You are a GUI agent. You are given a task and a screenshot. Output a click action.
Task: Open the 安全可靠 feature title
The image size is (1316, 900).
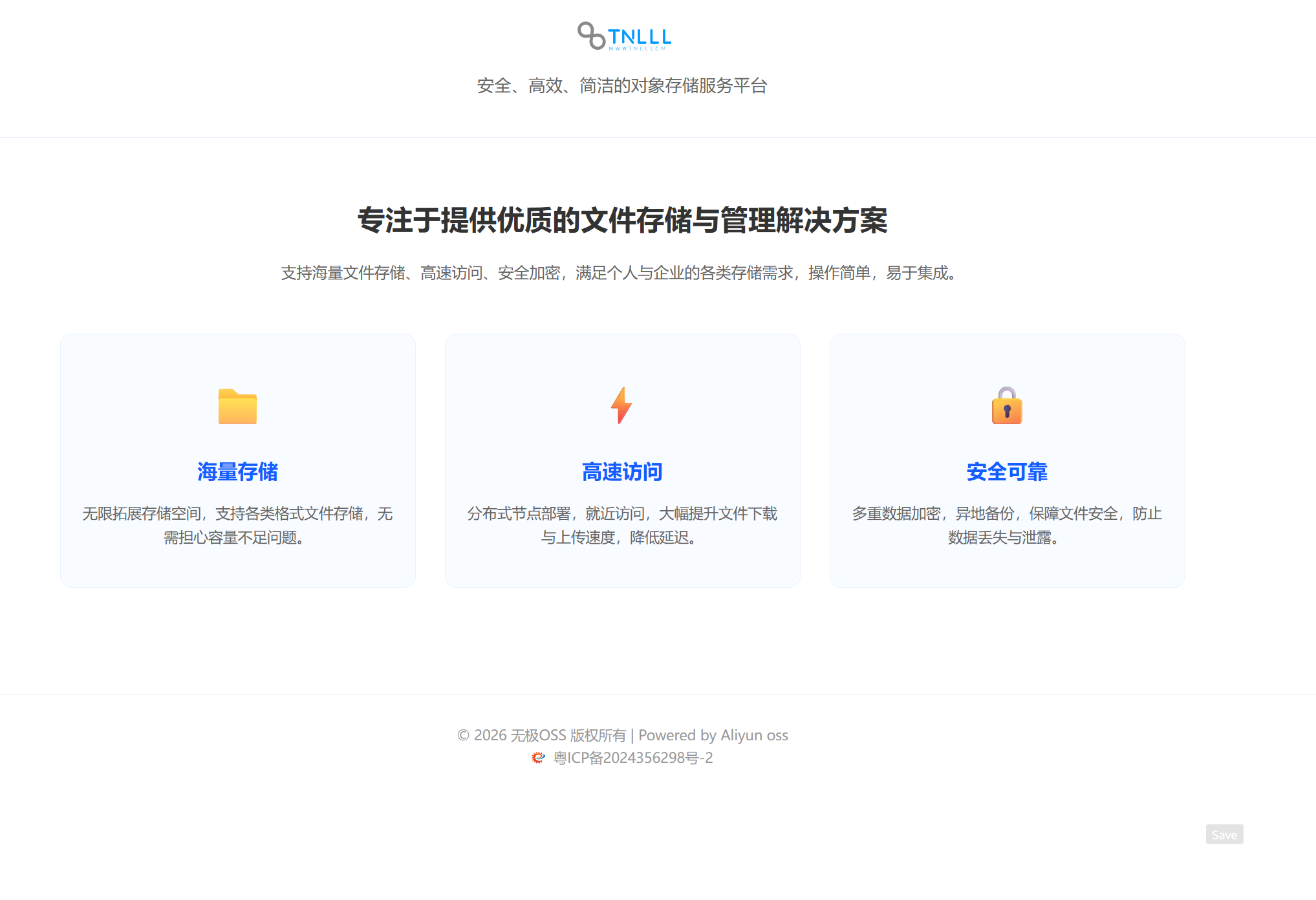tap(1006, 471)
